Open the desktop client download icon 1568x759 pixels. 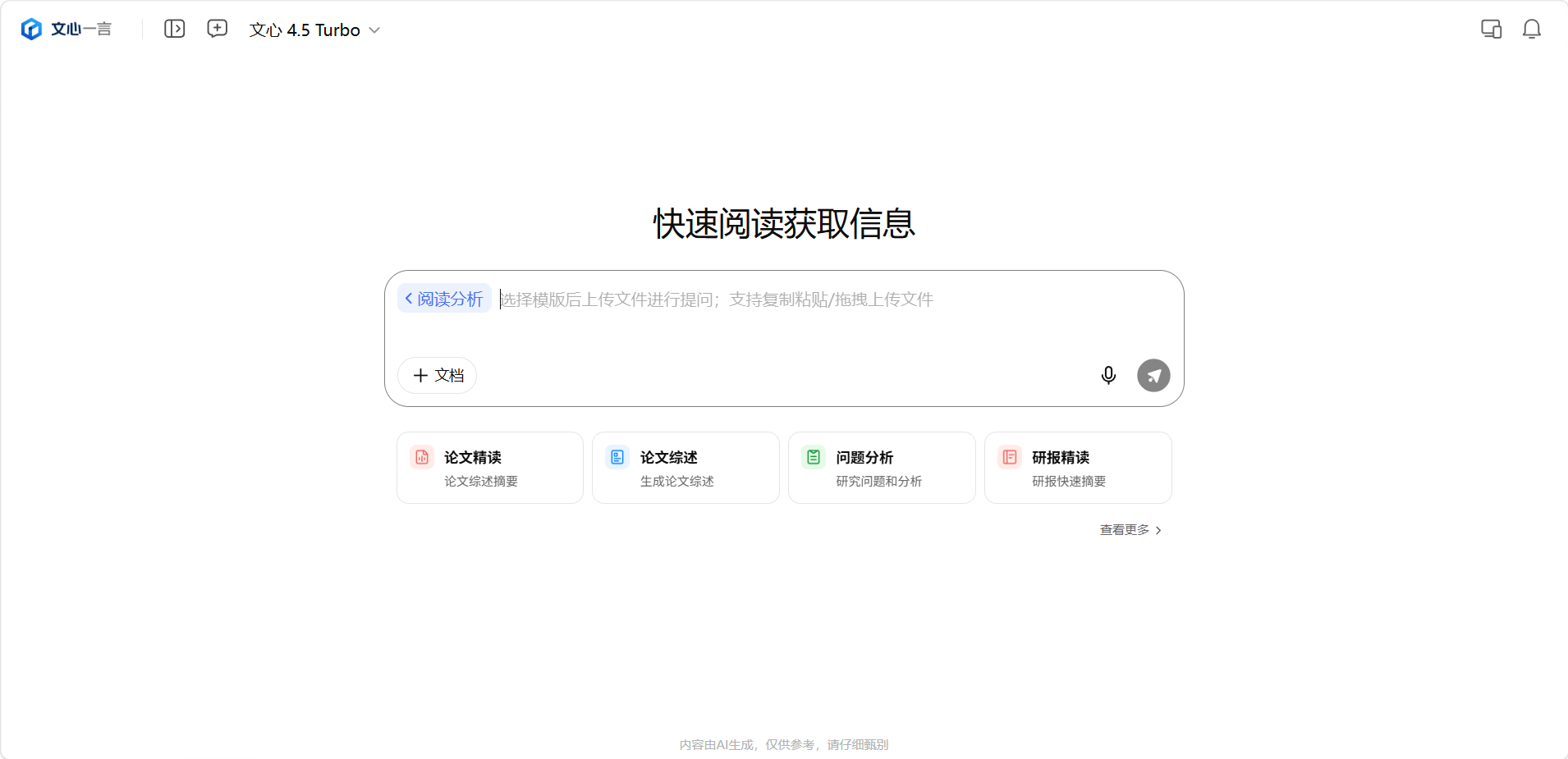pyautogui.click(x=1491, y=30)
